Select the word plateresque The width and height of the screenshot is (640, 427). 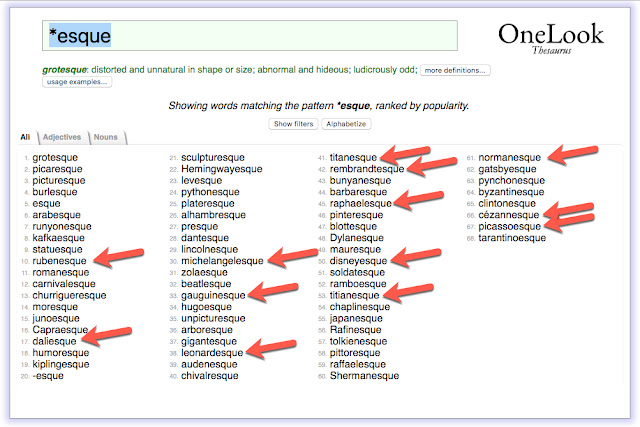[208, 203]
